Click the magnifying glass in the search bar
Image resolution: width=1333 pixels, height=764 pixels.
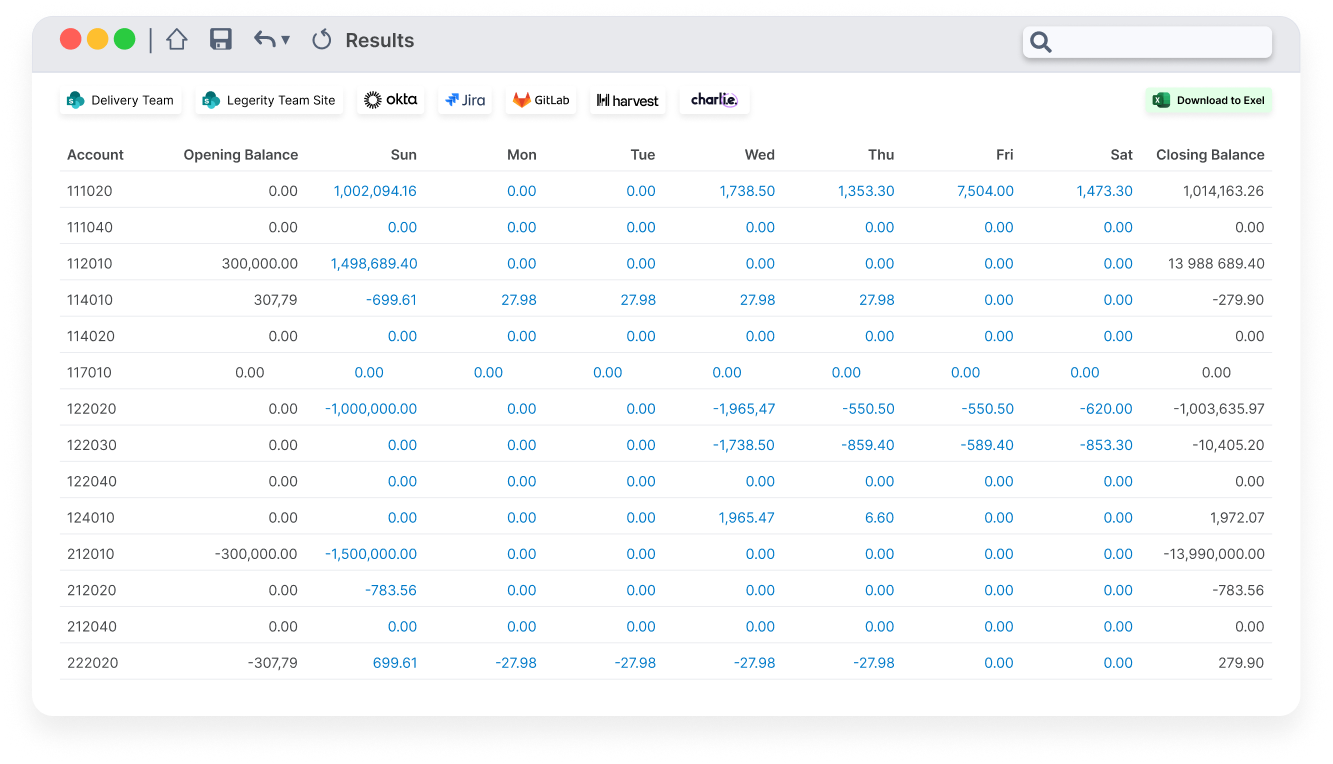[1040, 42]
